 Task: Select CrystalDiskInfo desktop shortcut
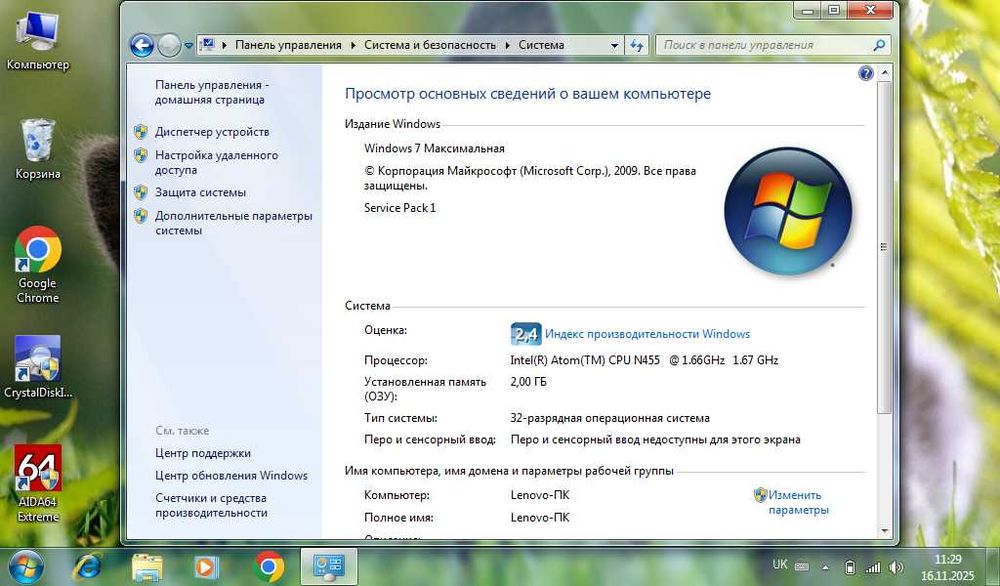(38, 367)
